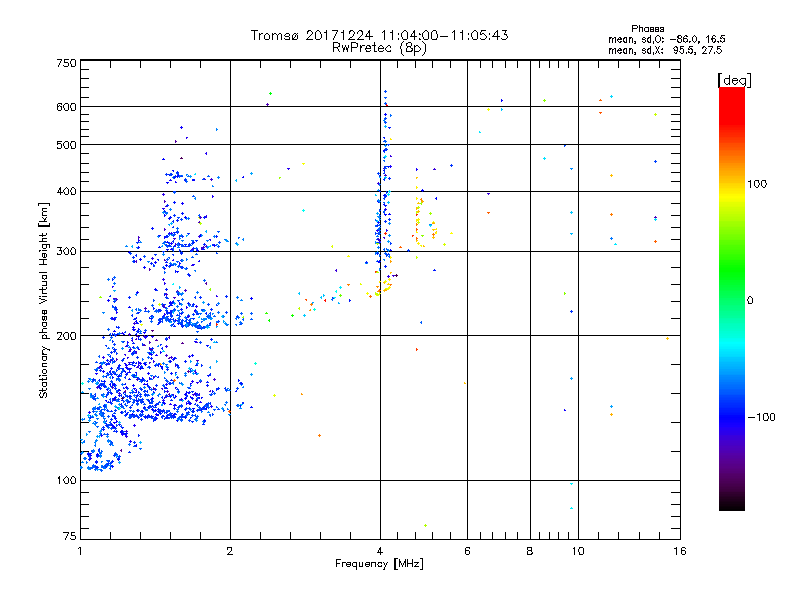The image size is (800, 600).
Task: Click the 'RwPretec (8p)' subtitle
Action: coord(379,48)
